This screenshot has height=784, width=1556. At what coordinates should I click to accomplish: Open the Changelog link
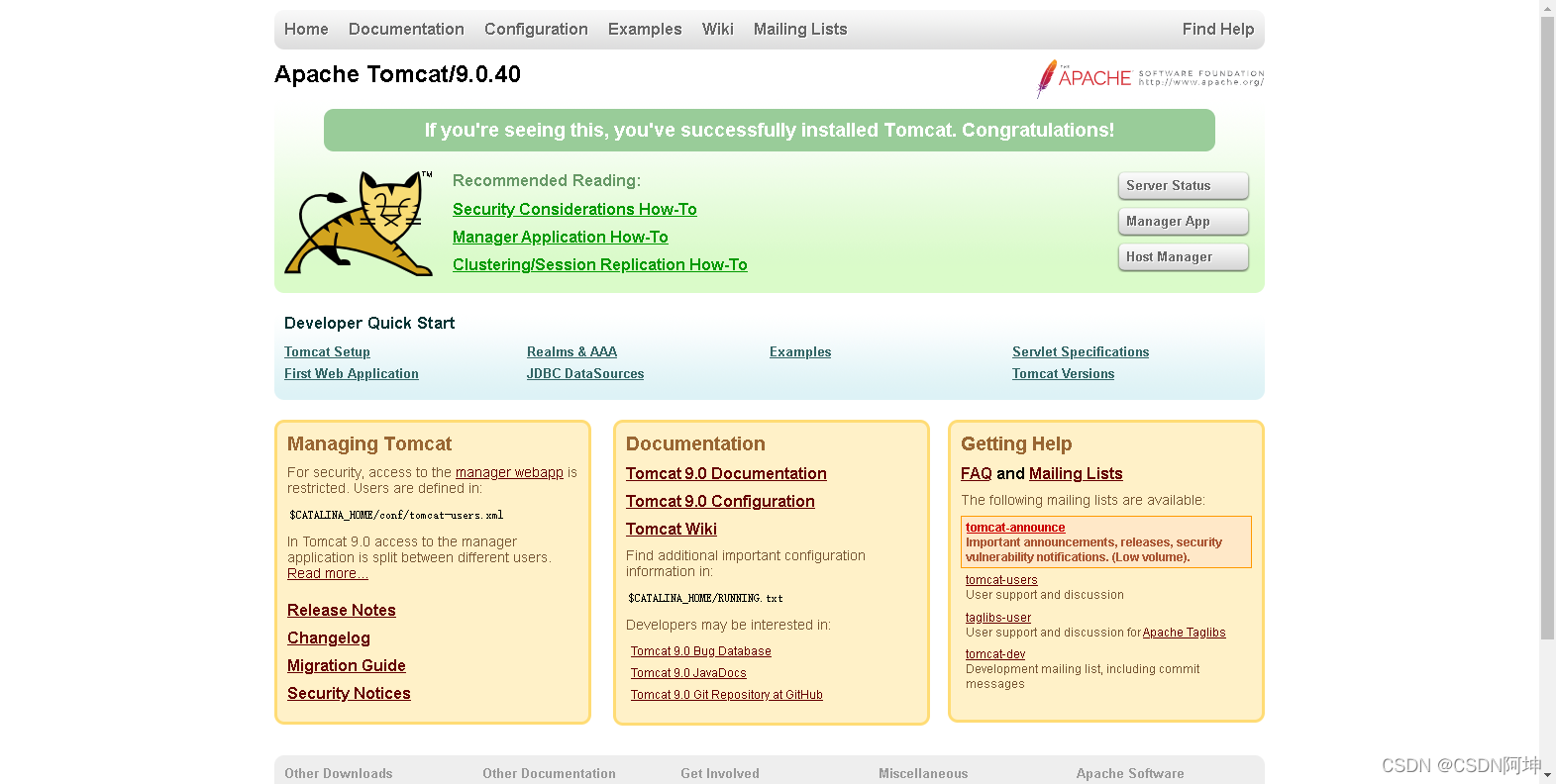tap(329, 638)
